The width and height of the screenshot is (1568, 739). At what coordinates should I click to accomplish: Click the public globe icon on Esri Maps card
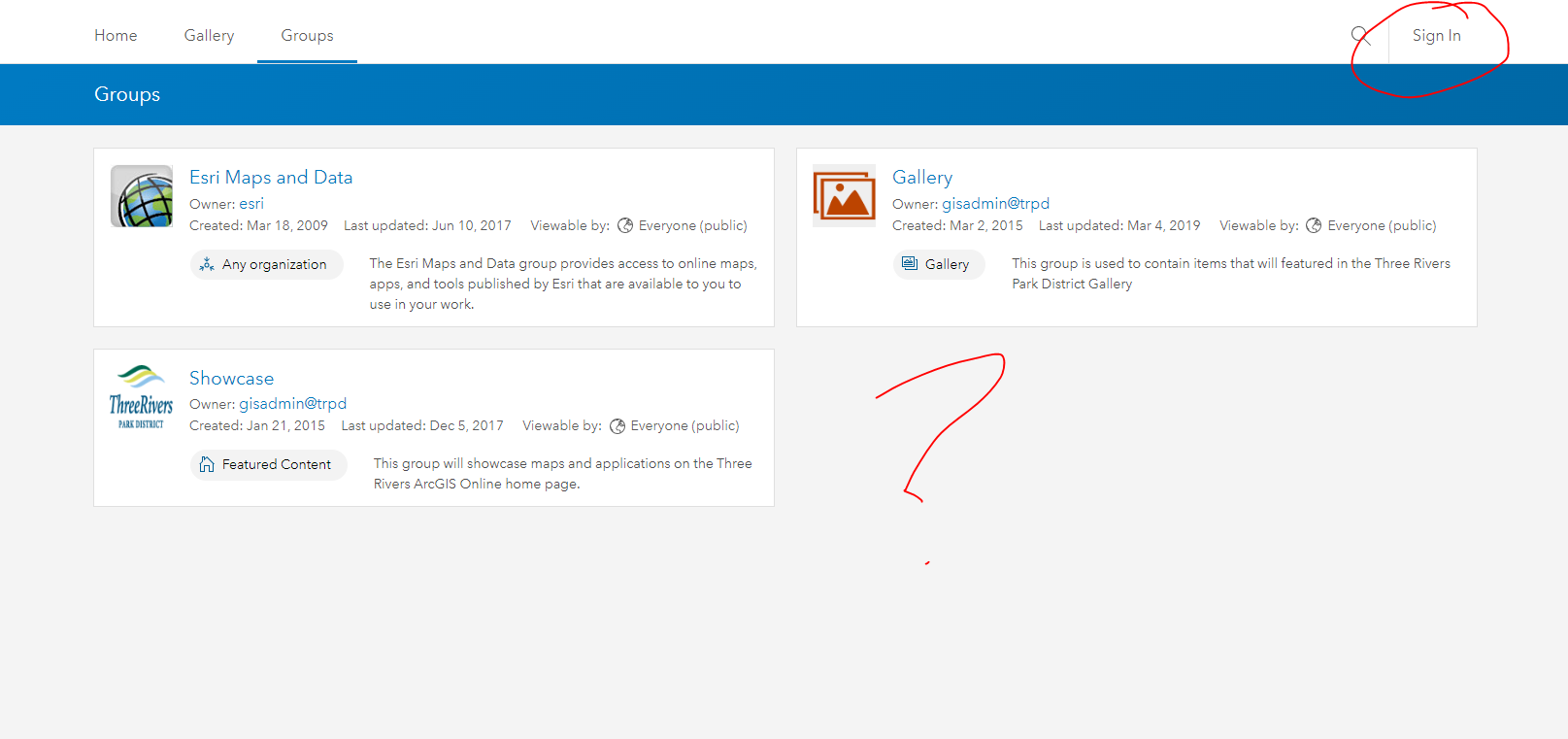click(x=625, y=225)
